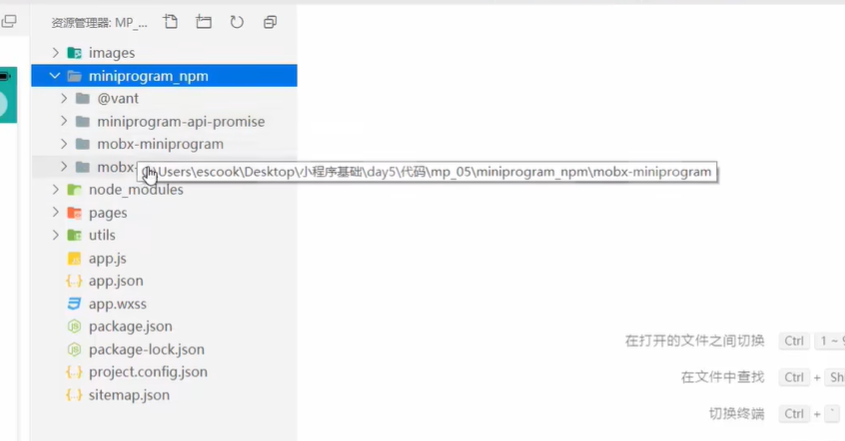This screenshot has width=845, height=441.
Task: Click the green node_modules folder icon
Action: pos(74,189)
